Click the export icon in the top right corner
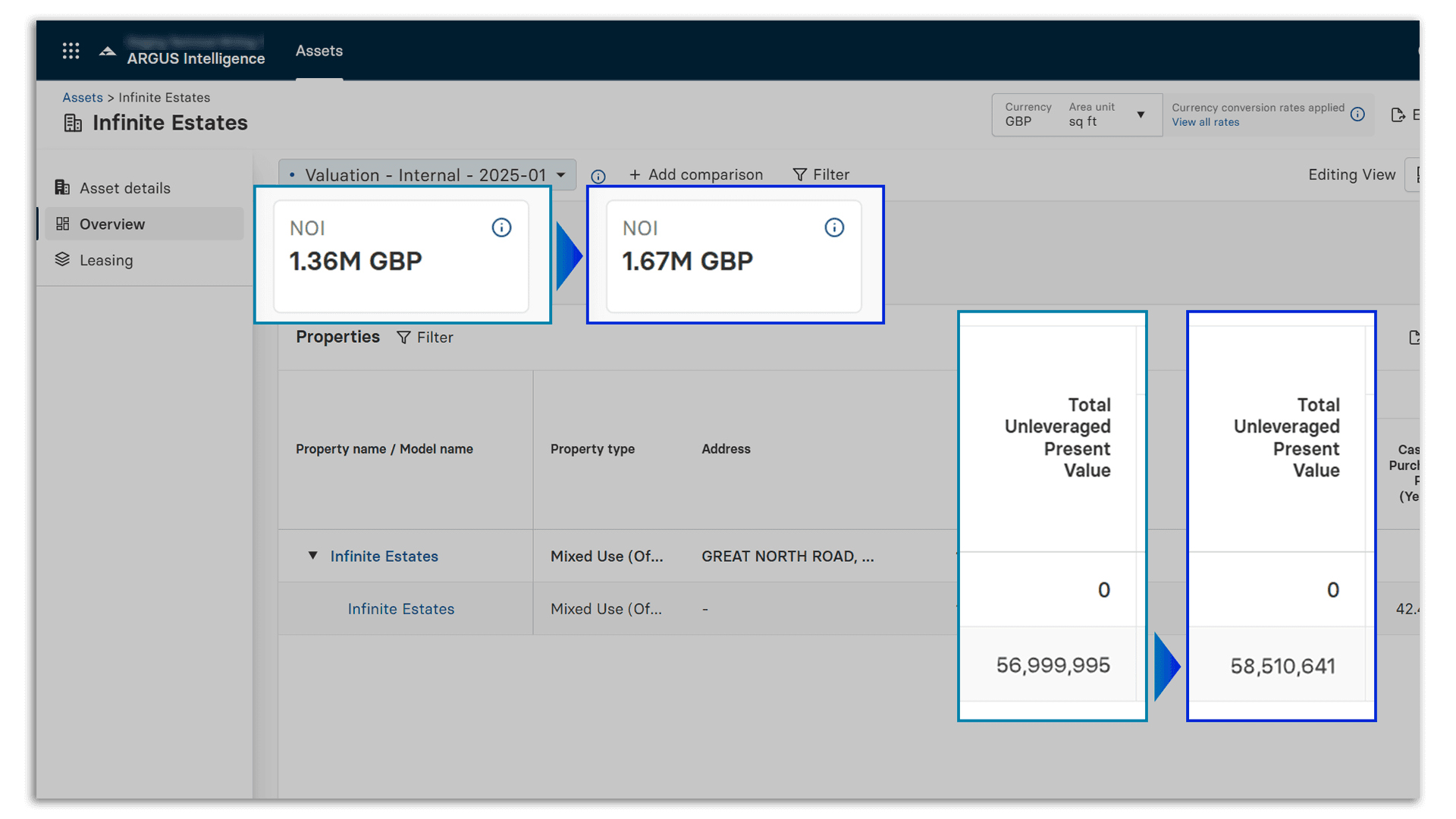 pyautogui.click(x=1399, y=115)
